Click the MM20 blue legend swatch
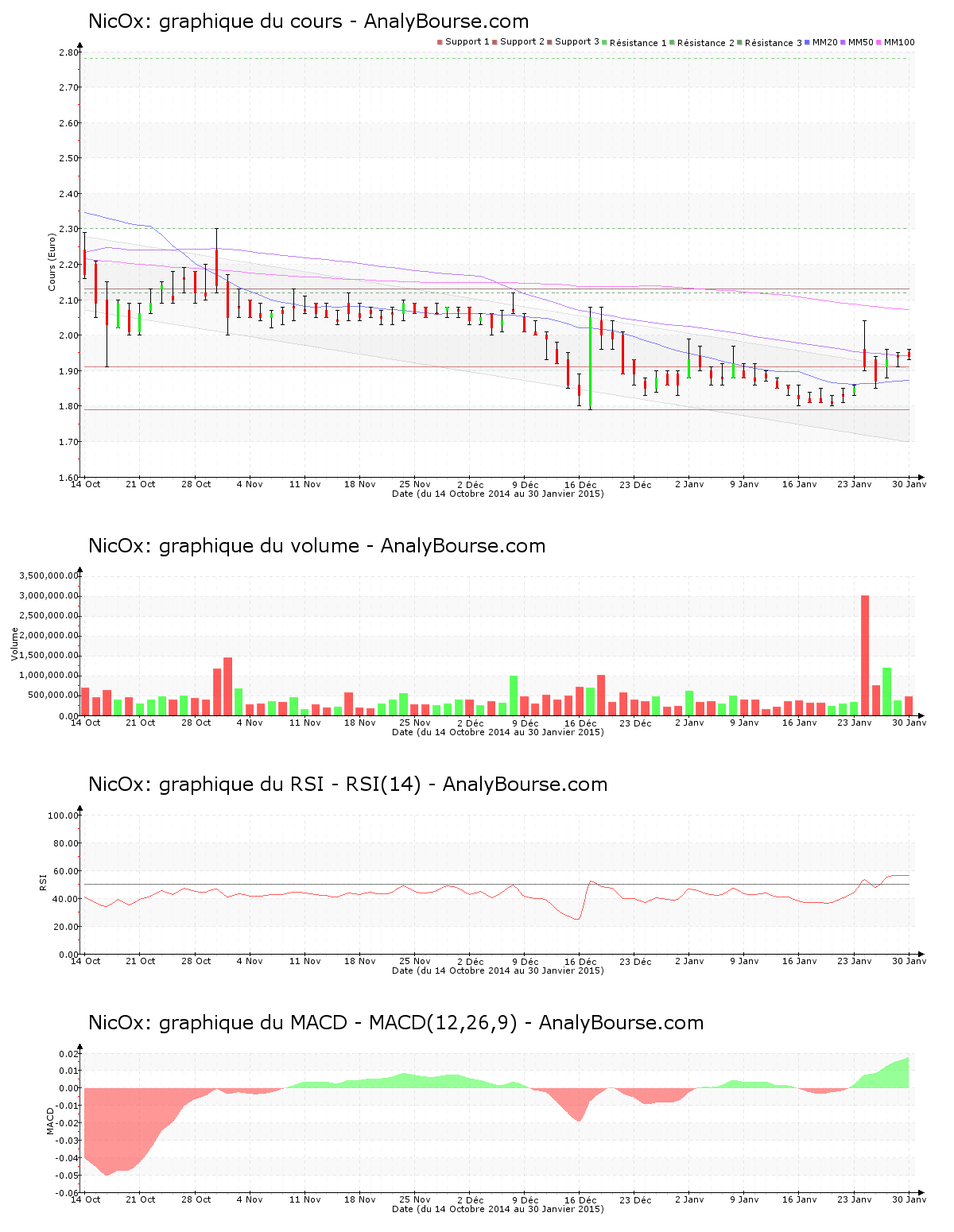954x1232 pixels. pos(807,42)
